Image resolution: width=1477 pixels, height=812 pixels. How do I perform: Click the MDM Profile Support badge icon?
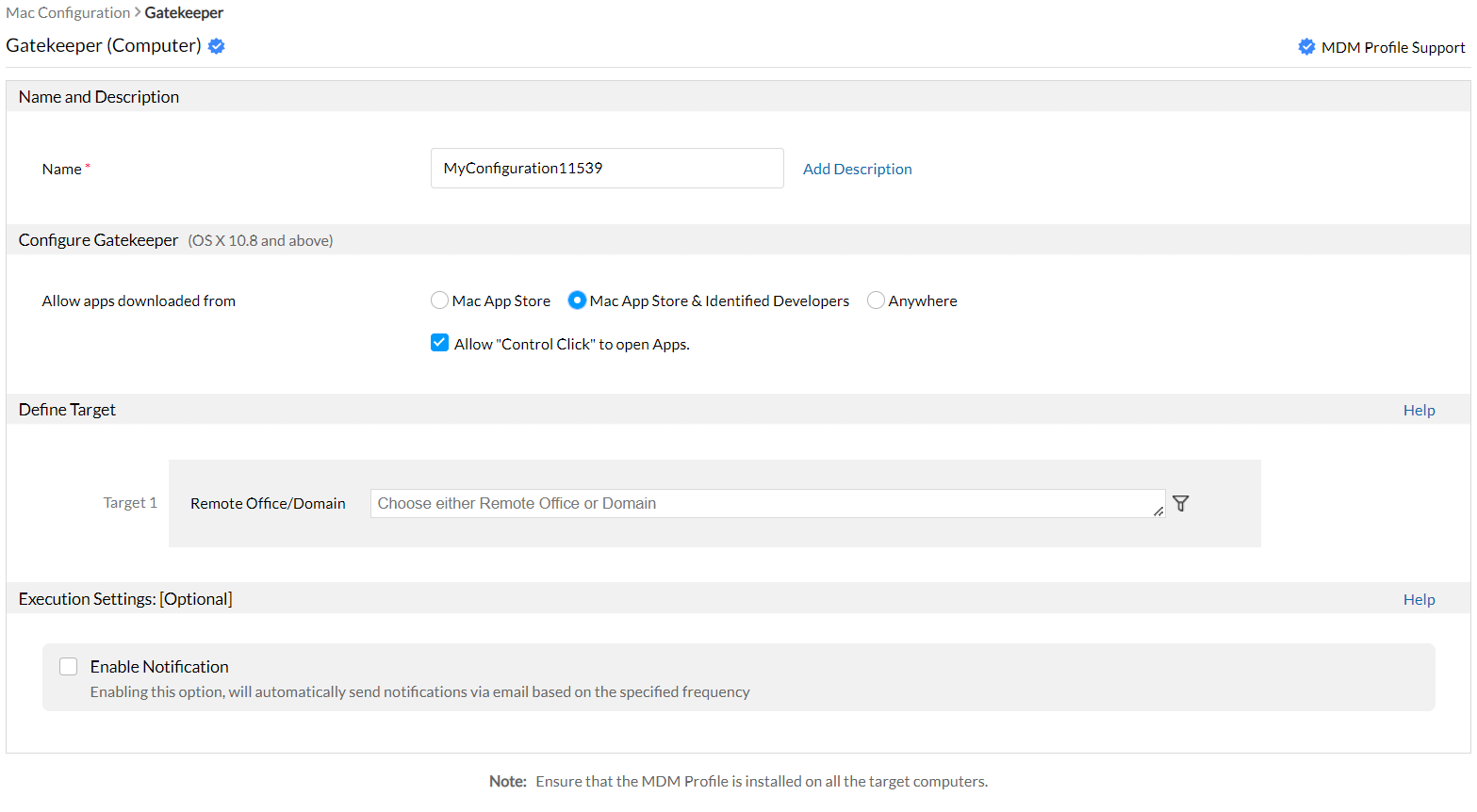[1306, 47]
